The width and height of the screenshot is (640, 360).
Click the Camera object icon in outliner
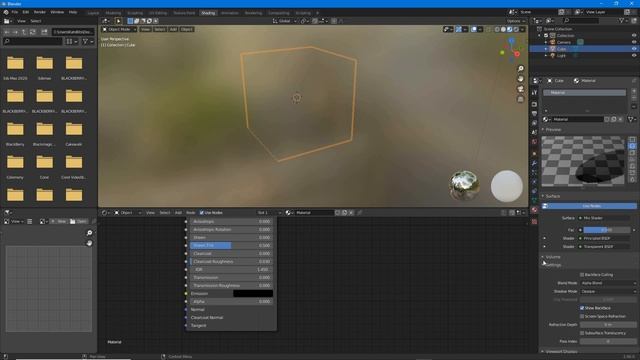coord(553,42)
